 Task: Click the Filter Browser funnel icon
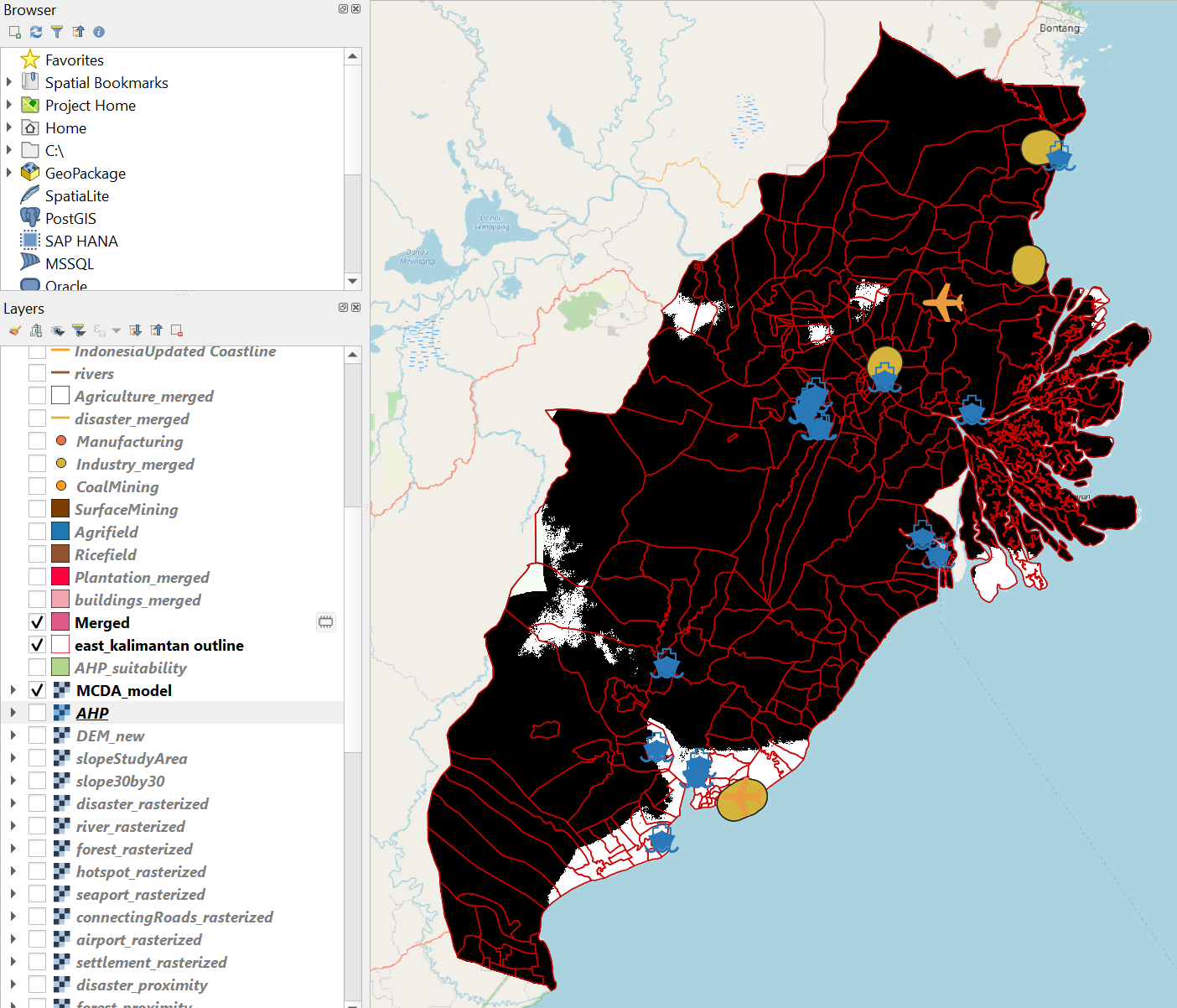(x=57, y=32)
